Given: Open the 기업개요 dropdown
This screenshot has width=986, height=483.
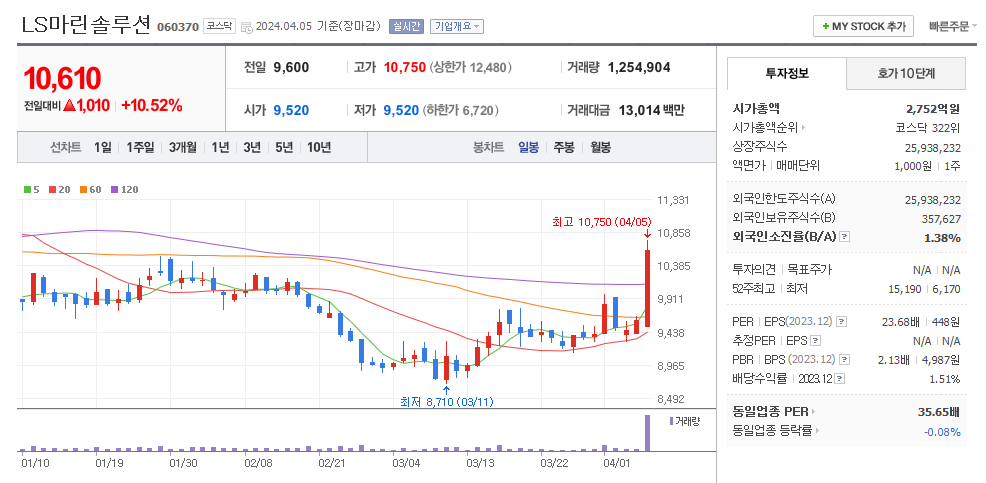Looking at the screenshot, I should click(457, 26).
